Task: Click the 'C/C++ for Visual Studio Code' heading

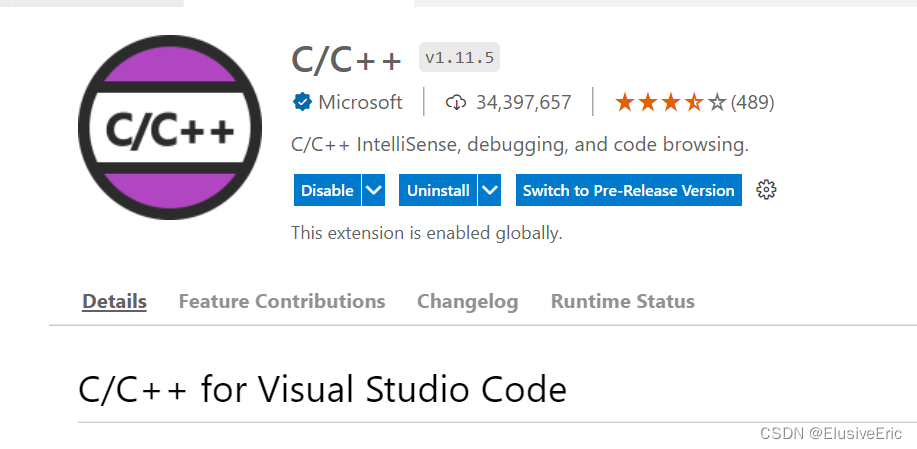Action: click(322, 389)
